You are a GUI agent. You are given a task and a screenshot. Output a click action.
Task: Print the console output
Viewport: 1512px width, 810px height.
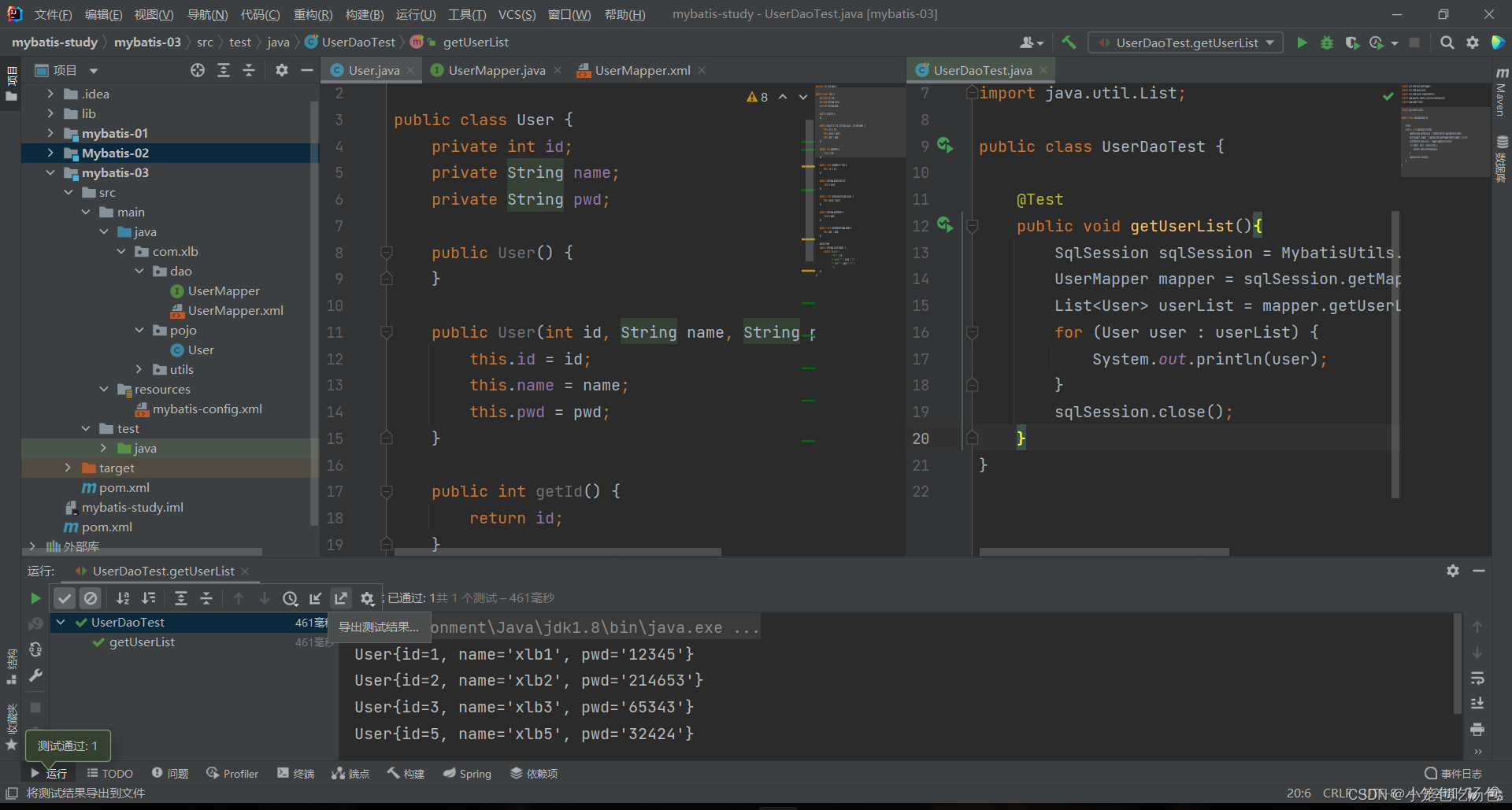click(x=1477, y=729)
